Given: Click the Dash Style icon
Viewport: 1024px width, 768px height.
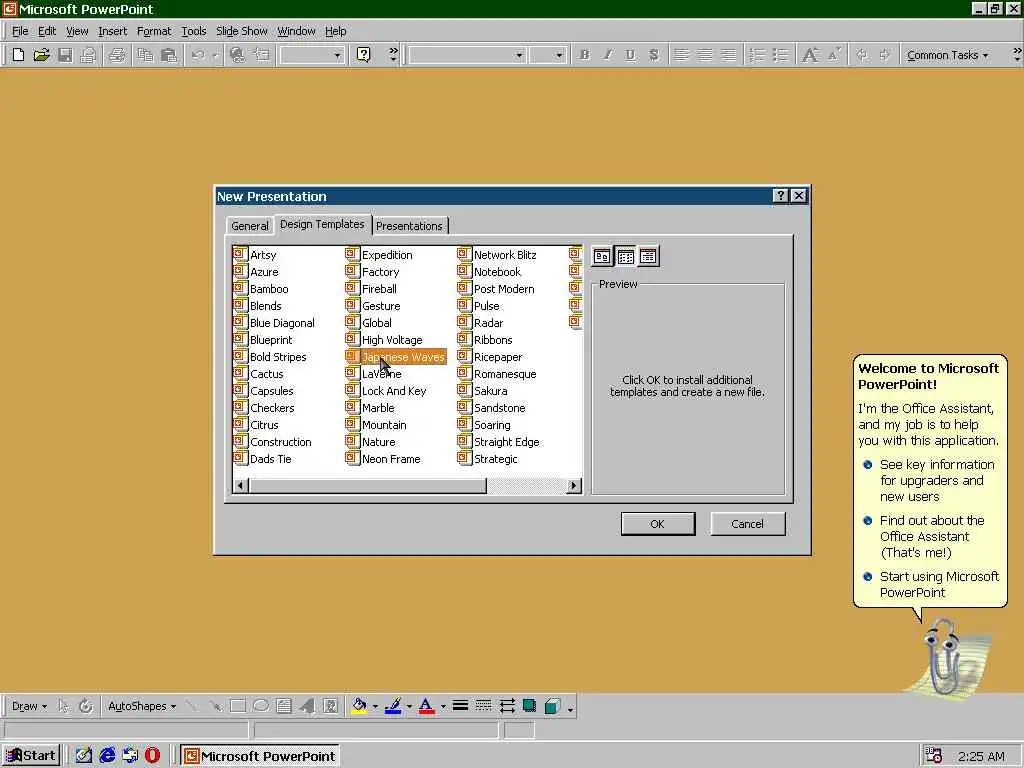Looking at the screenshot, I should pos(483,706).
